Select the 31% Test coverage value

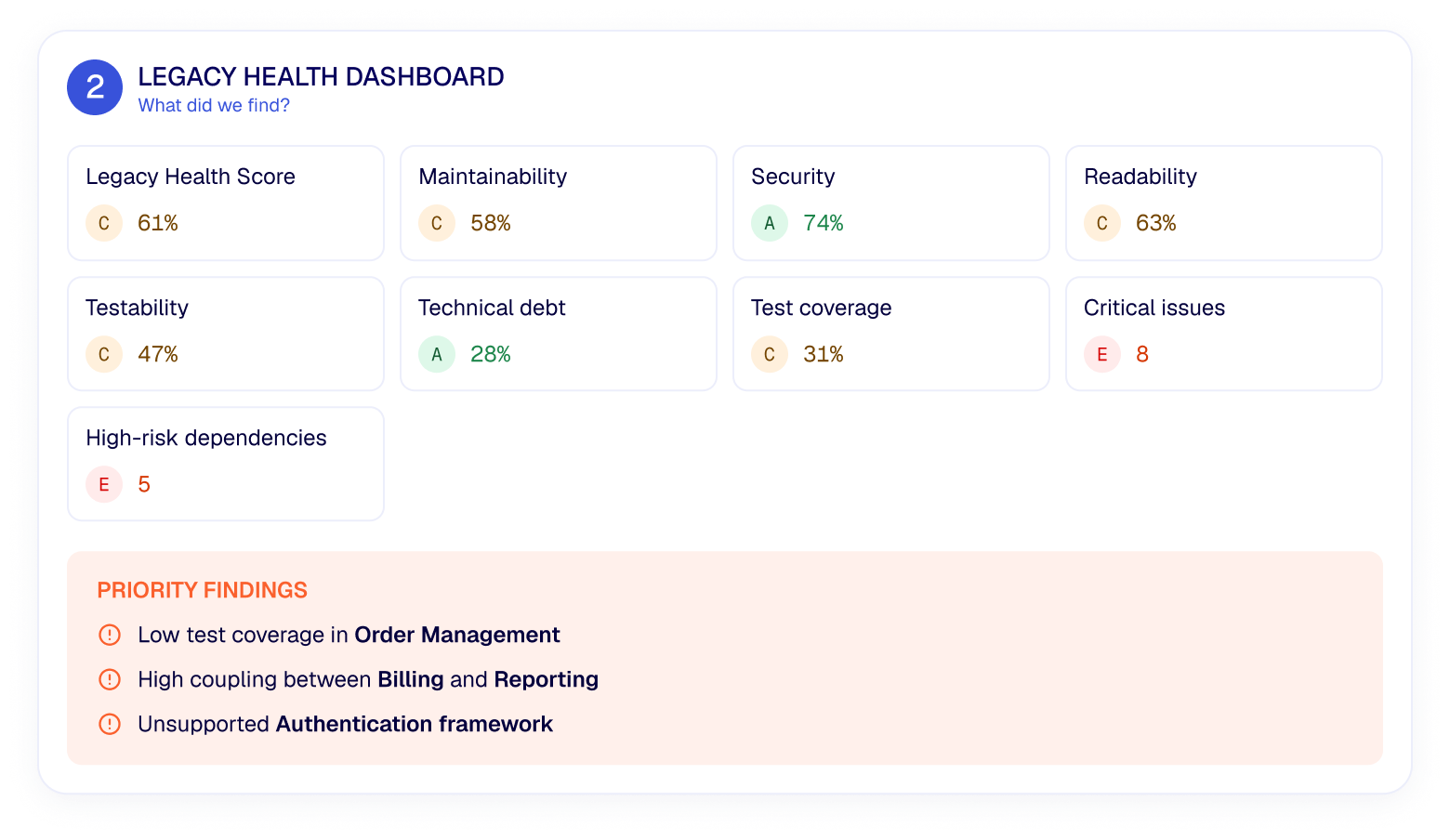[x=824, y=354]
